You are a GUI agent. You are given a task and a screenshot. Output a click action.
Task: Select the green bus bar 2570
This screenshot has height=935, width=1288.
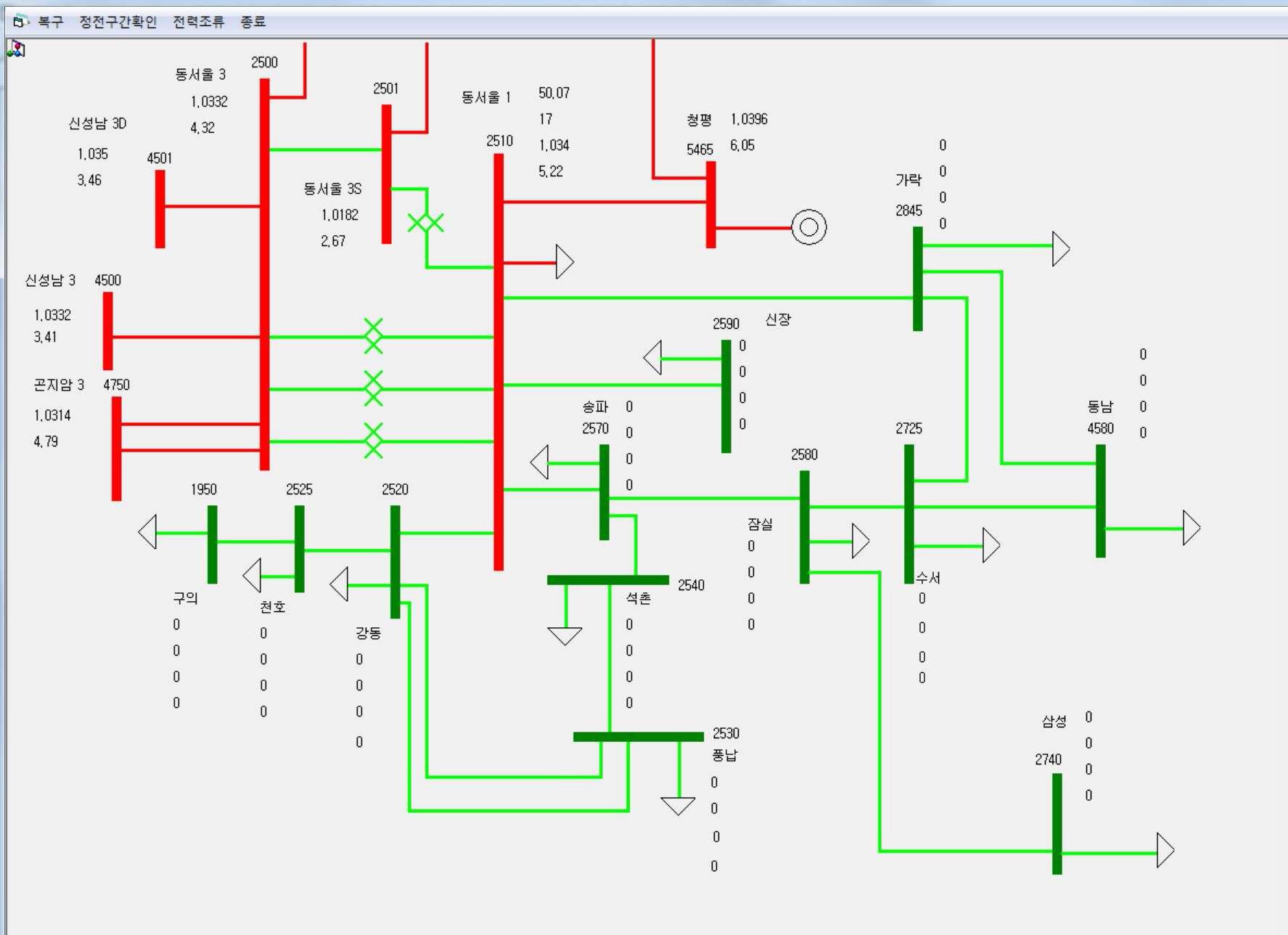(x=604, y=492)
